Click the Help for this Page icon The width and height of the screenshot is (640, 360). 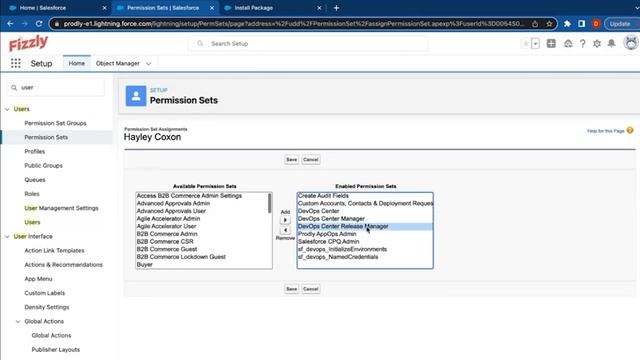pyautogui.click(x=630, y=130)
